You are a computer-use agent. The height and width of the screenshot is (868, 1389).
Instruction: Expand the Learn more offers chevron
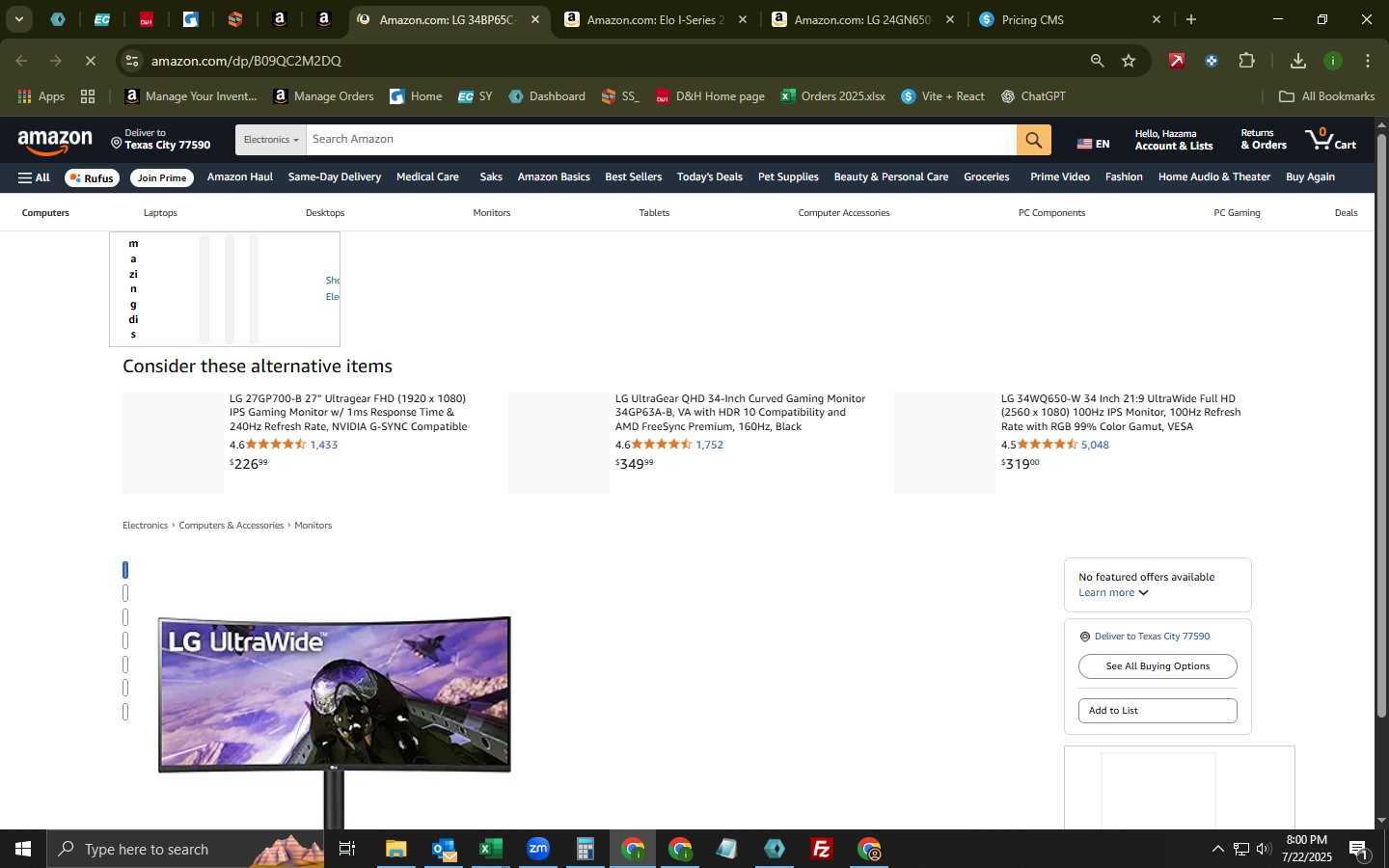coord(1144,593)
